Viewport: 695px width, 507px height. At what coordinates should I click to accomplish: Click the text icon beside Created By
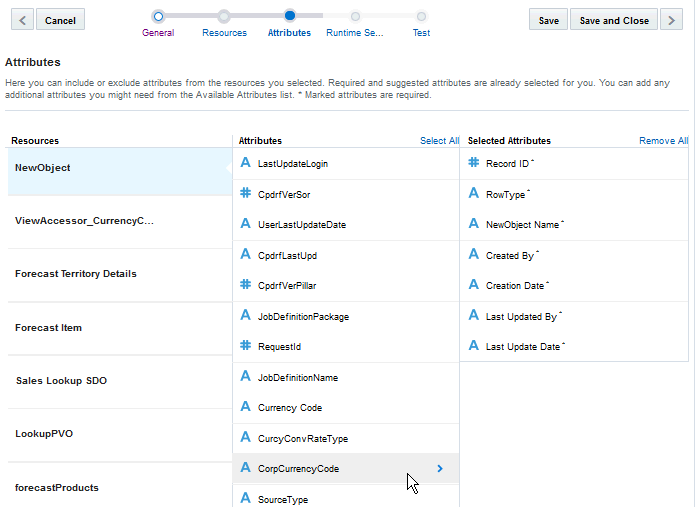(474, 255)
